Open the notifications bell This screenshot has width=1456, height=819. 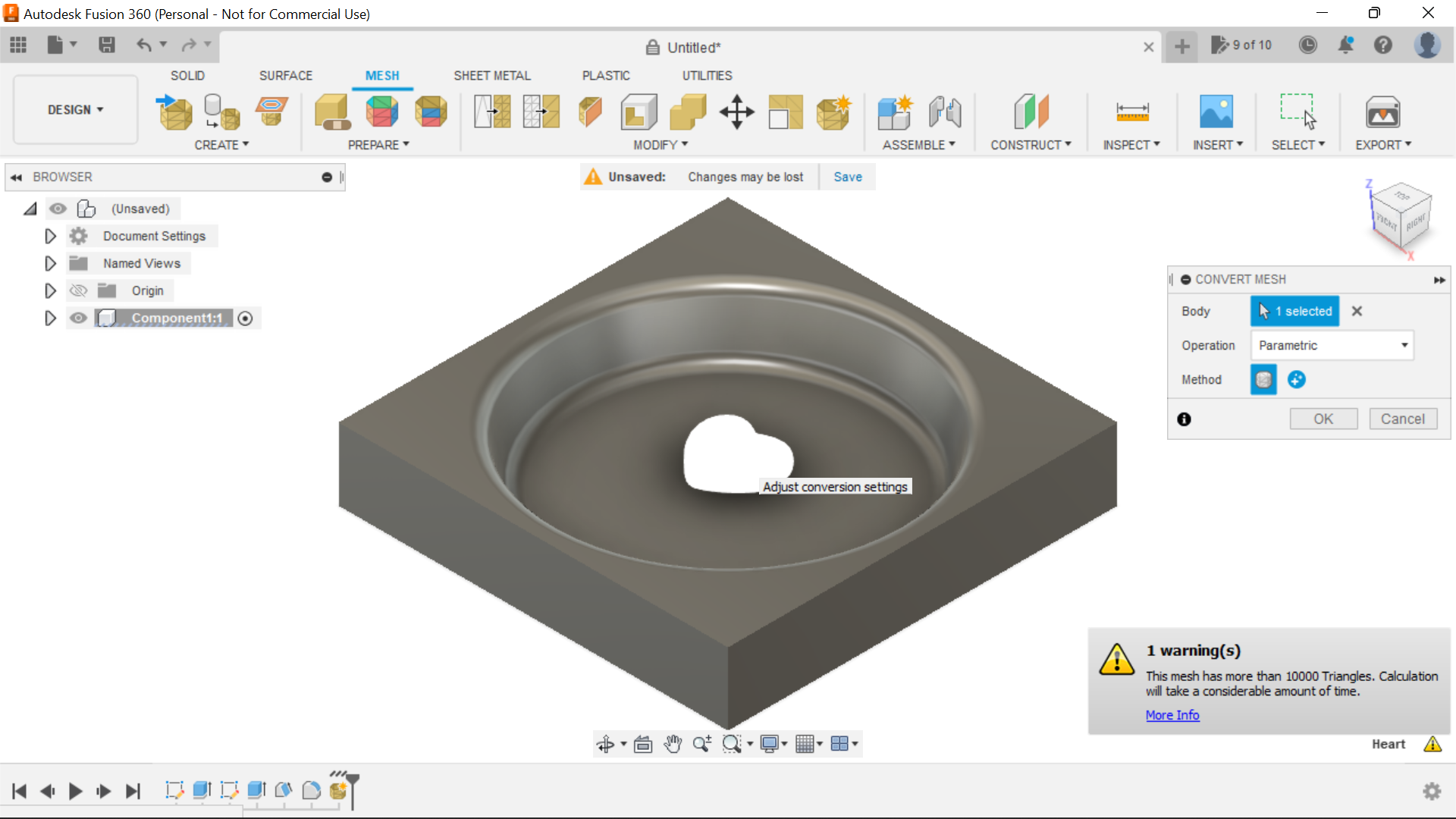click(x=1346, y=45)
